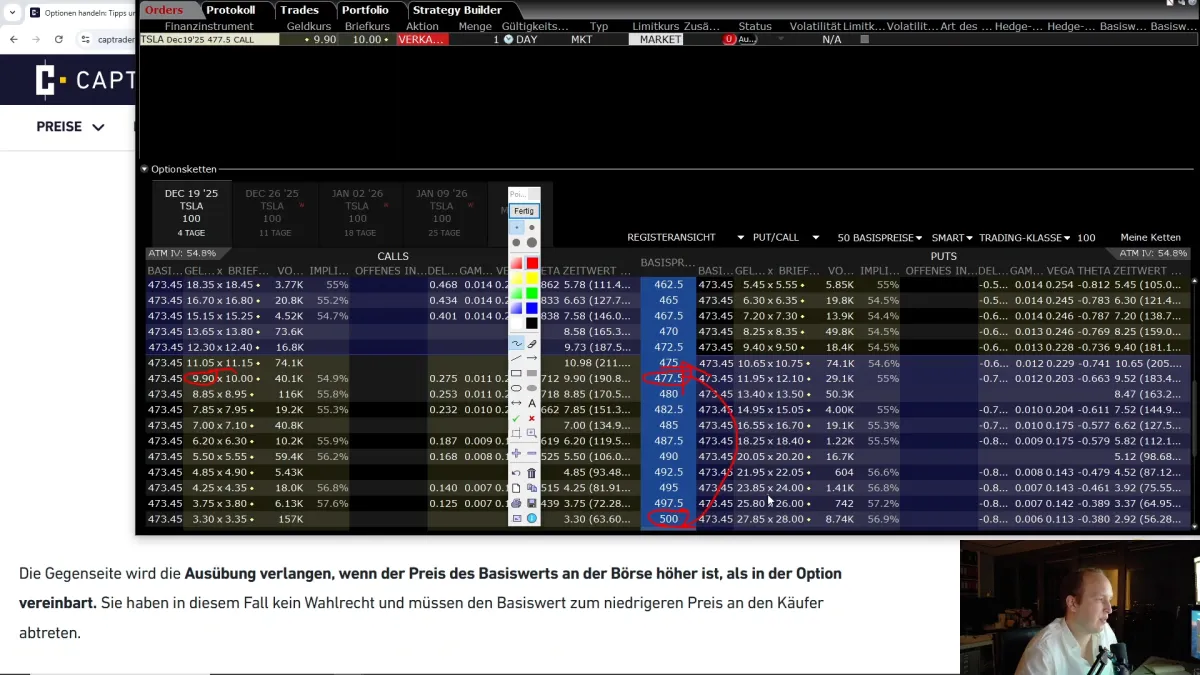Image resolution: width=1200 pixels, height=675 pixels.
Task: Open Meine Ketten
Action: click(x=1150, y=237)
